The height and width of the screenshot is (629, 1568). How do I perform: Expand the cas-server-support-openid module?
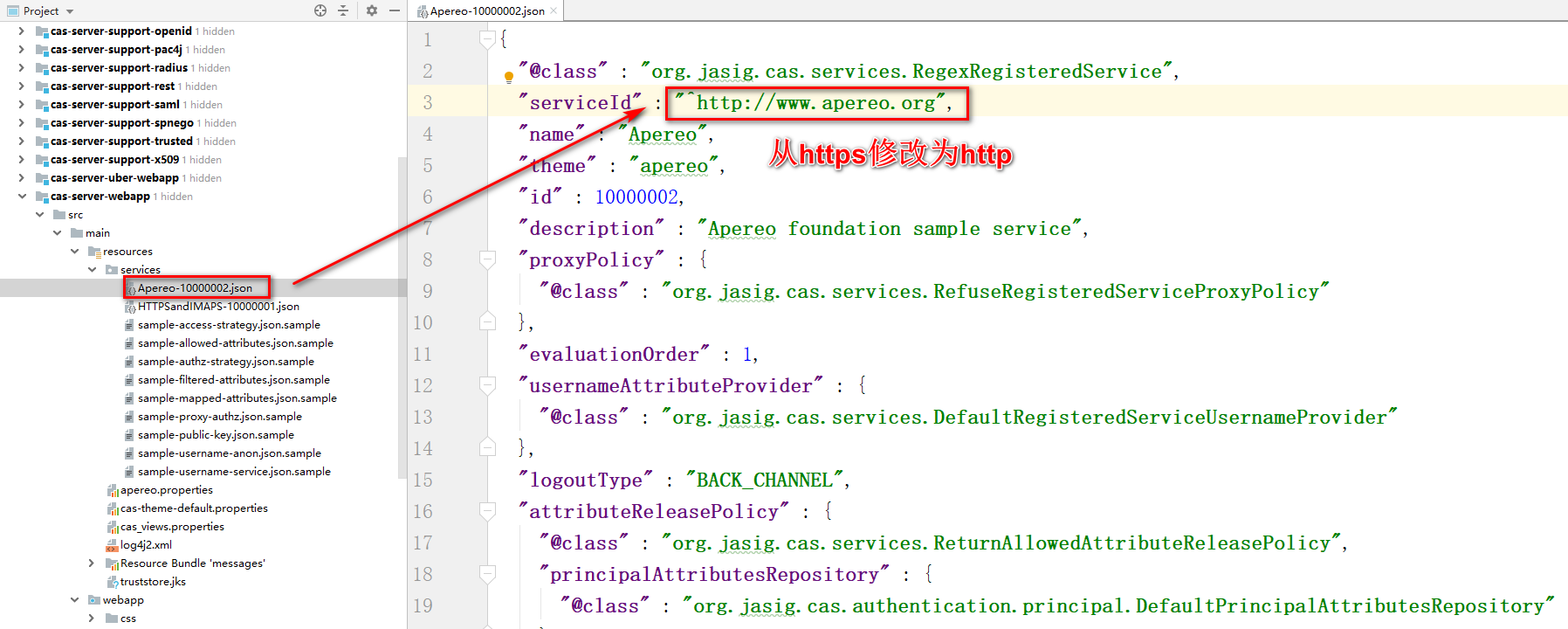click(22, 31)
